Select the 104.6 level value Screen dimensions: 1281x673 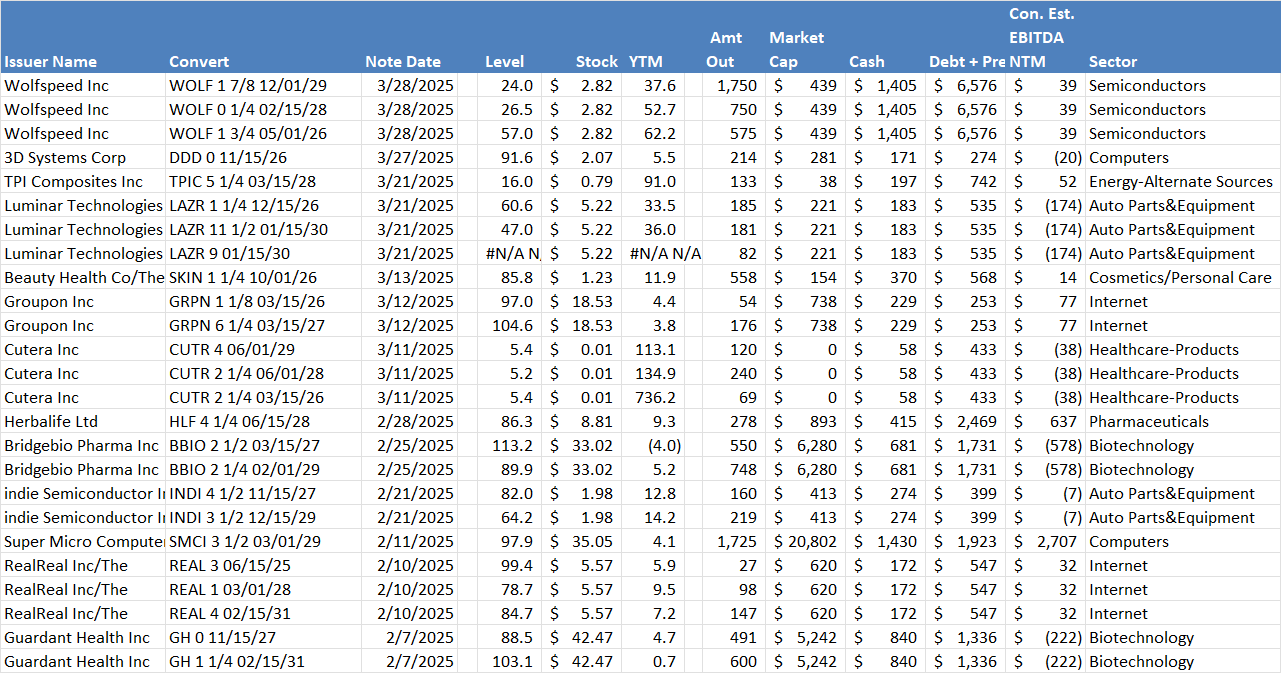click(x=513, y=325)
